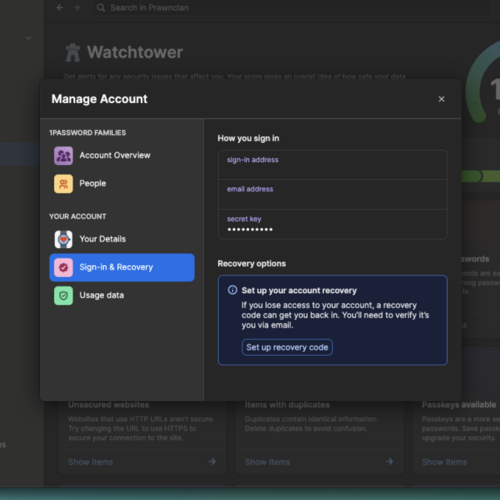Click the YOUR ACCOUNT section label

click(78, 216)
